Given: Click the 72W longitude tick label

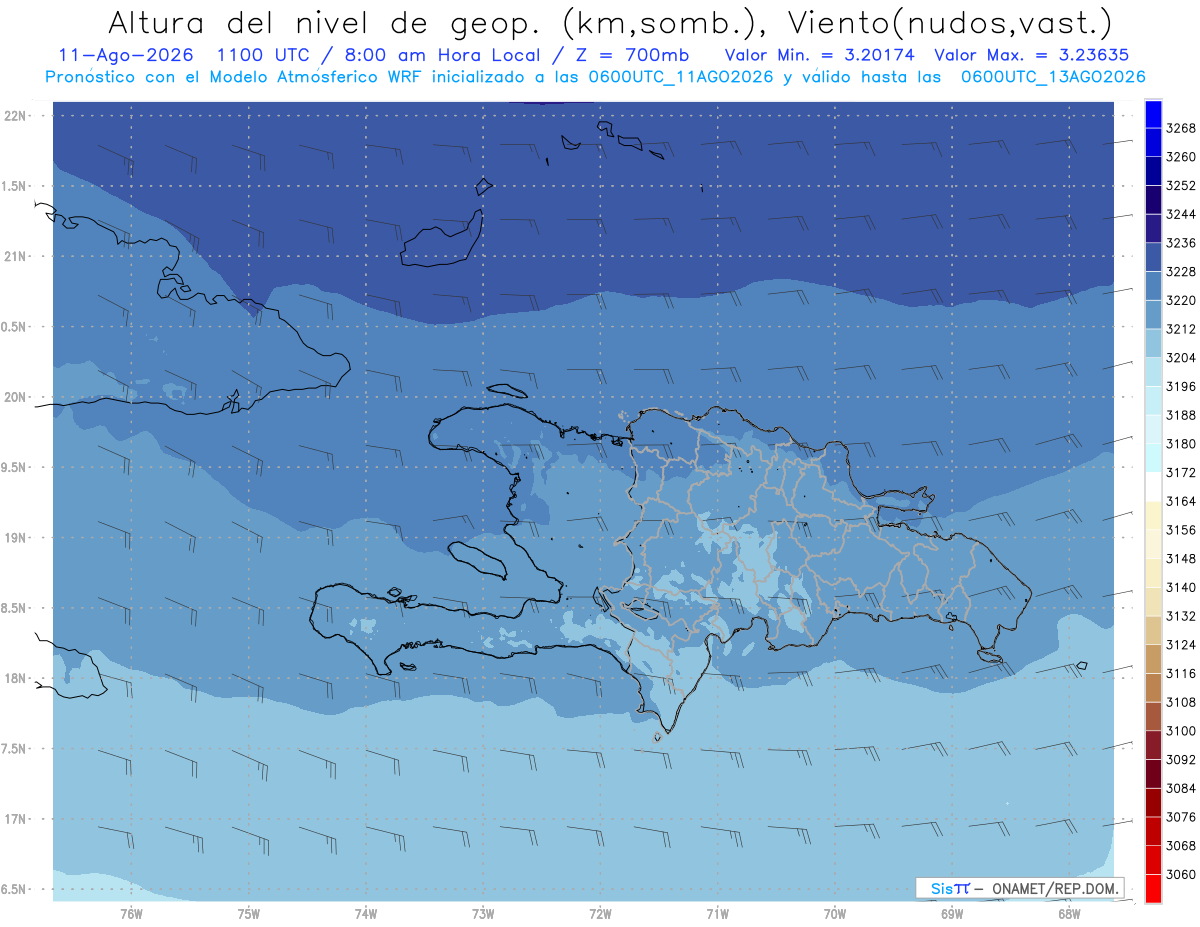Looking at the screenshot, I should [x=600, y=914].
